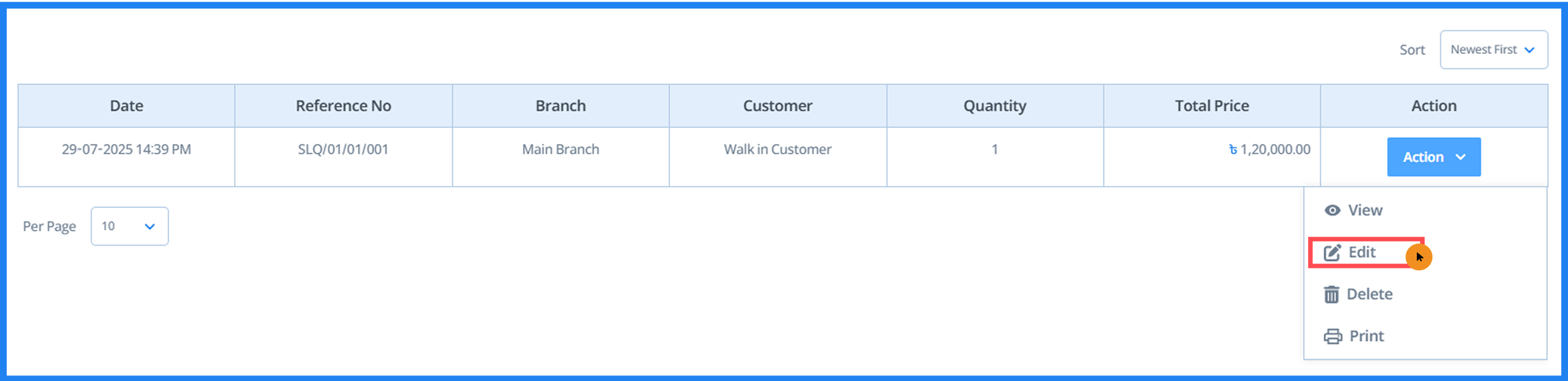The width and height of the screenshot is (1568, 381).
Task: Click the Quantity column header
Action: click(x=995, y=105)
